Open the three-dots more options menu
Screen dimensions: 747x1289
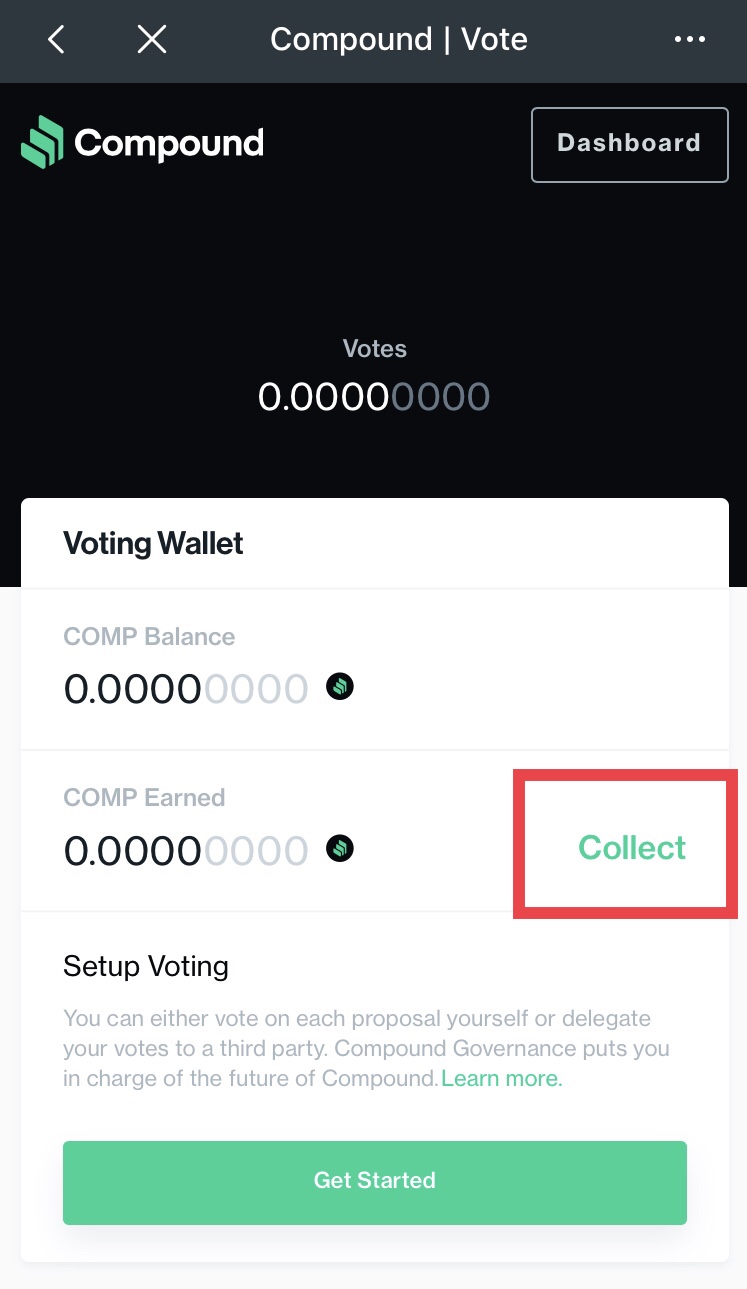pos(690,40)
